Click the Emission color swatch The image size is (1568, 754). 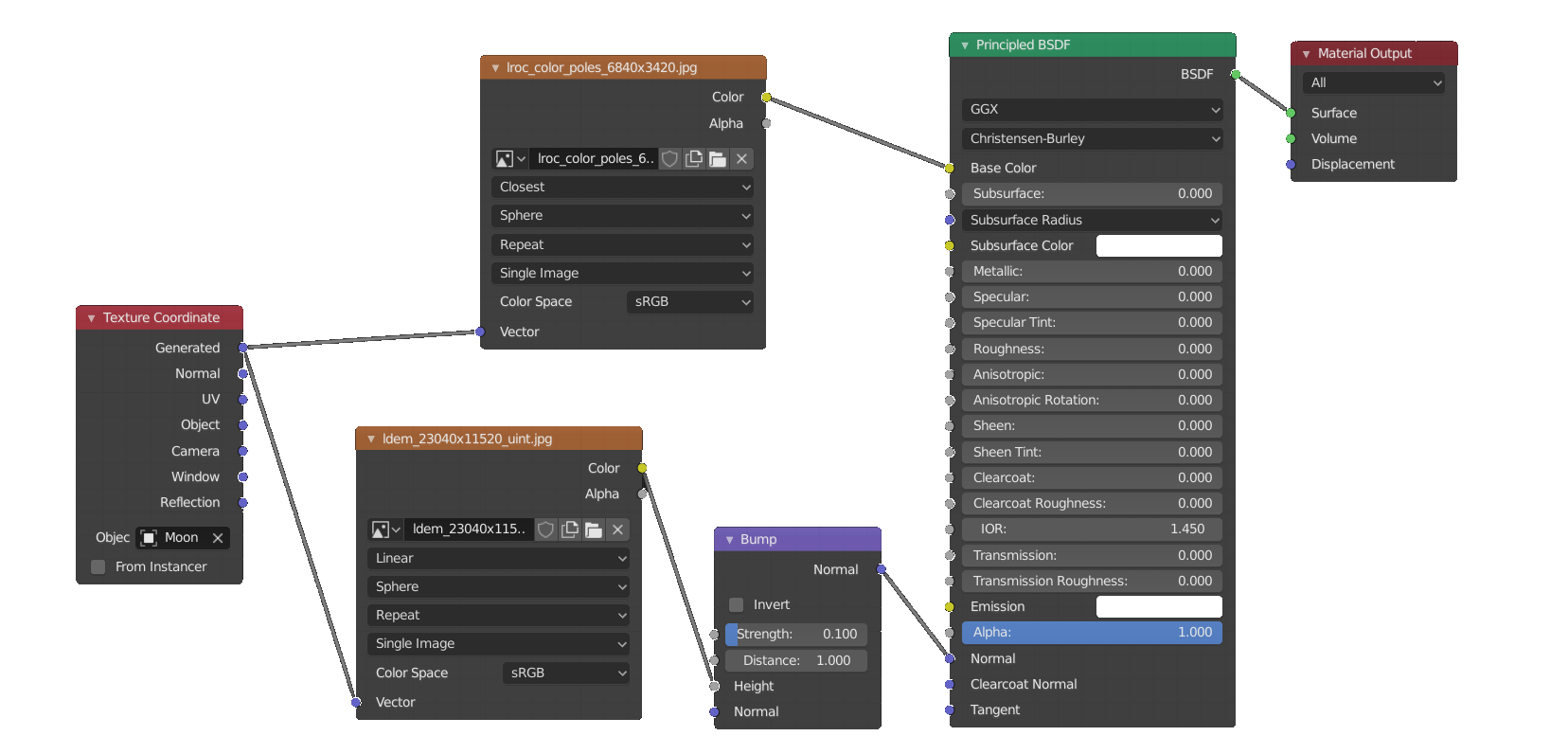coord(1158,607)
